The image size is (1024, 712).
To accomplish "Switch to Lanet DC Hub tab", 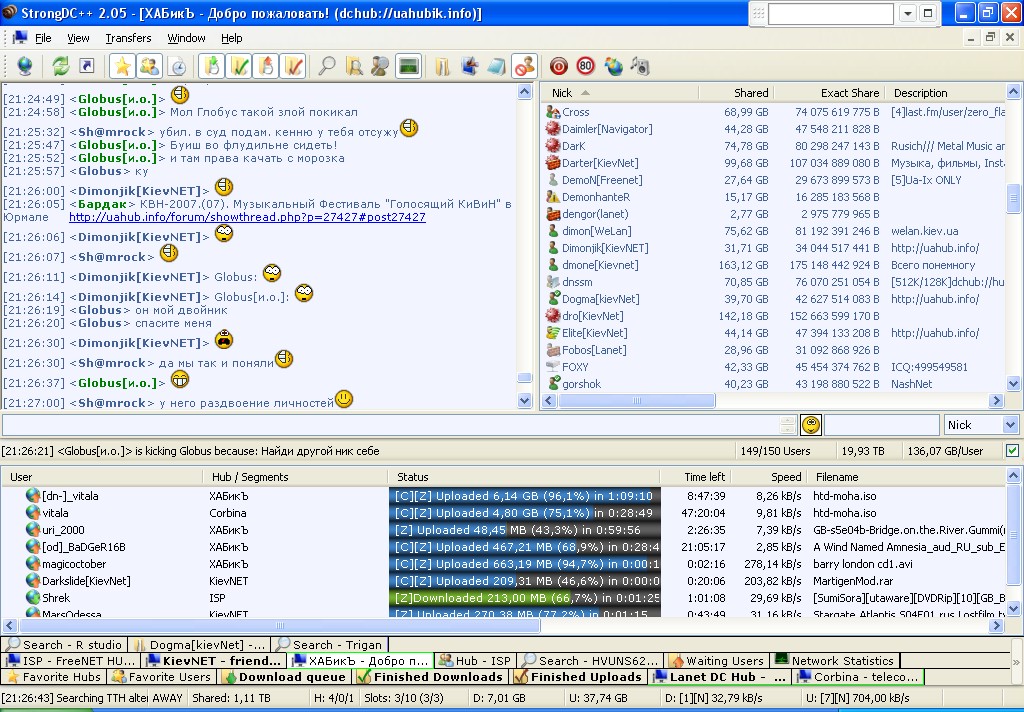I will (x=720, y=677).
